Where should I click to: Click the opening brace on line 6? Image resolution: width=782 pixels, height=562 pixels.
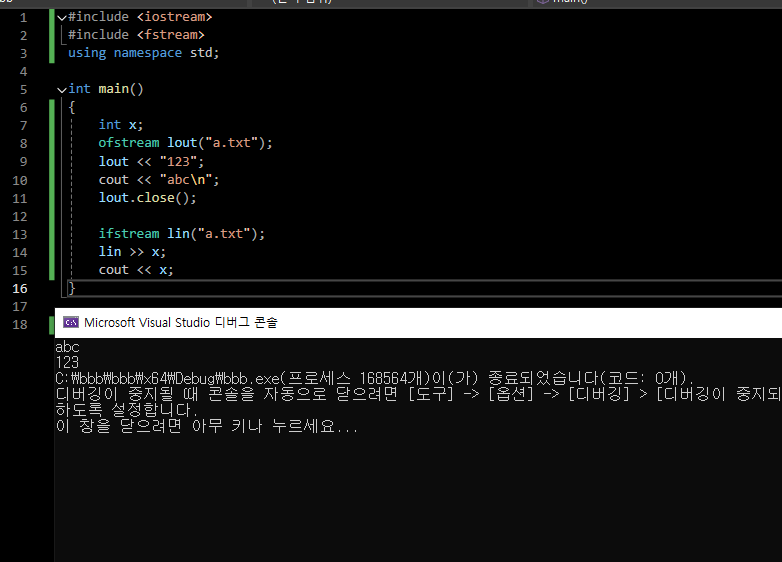pyautogui.click(x=72, y=107)
